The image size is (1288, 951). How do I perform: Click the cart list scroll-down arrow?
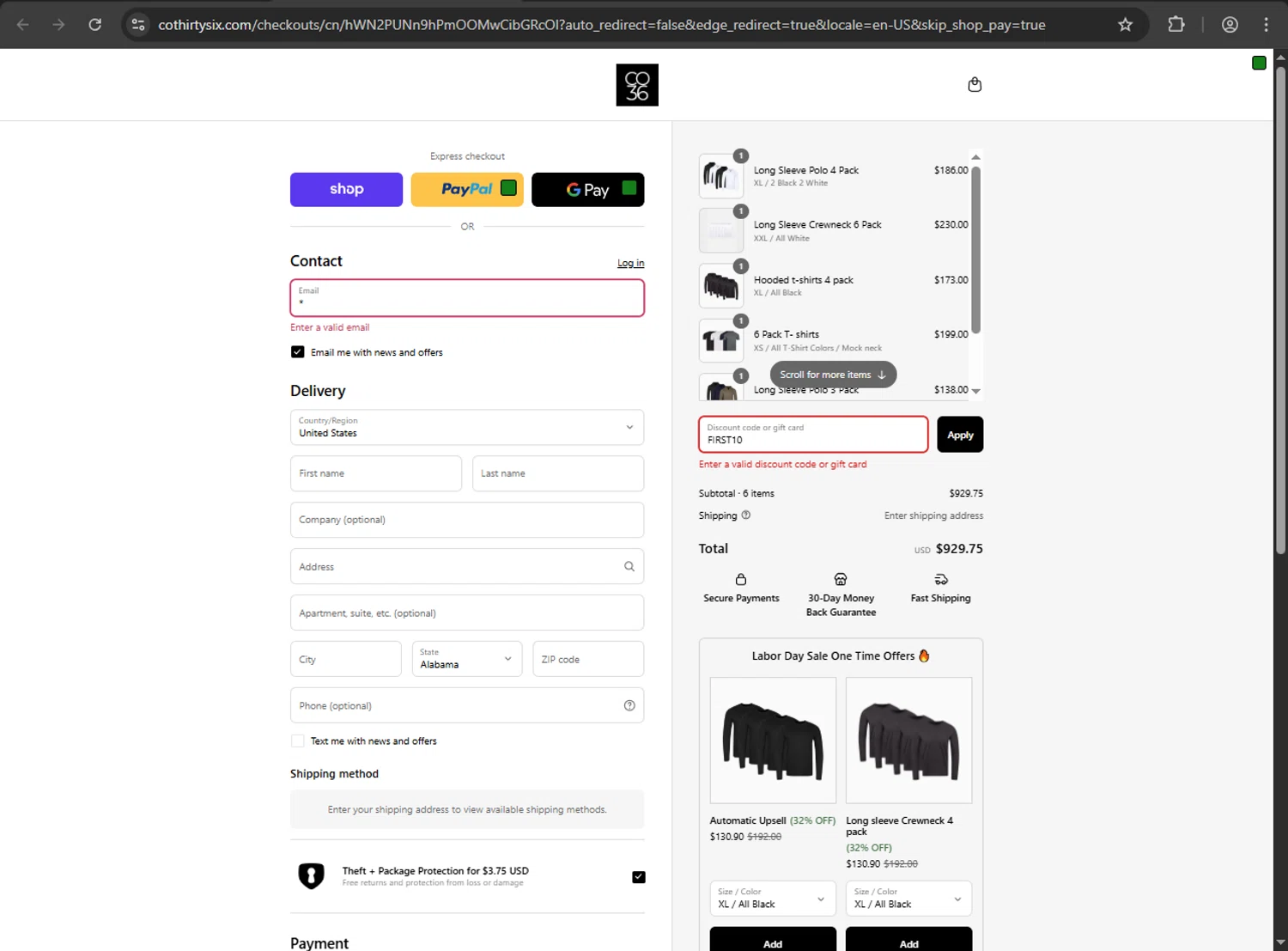coord(975,392)
